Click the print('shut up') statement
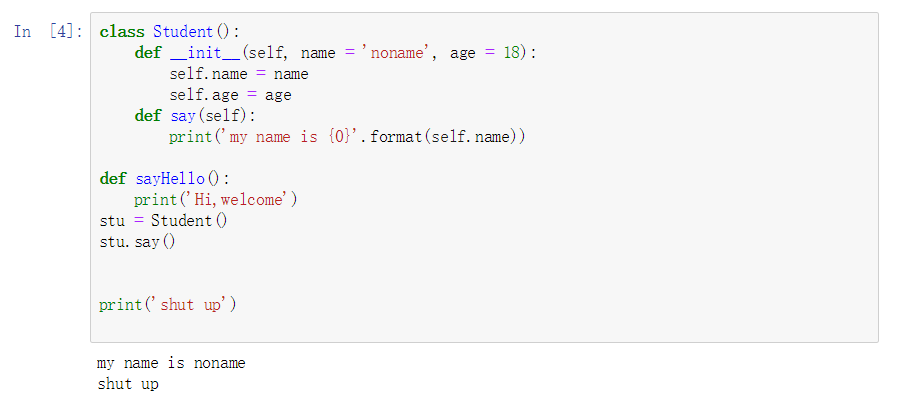 coord(168,304)
